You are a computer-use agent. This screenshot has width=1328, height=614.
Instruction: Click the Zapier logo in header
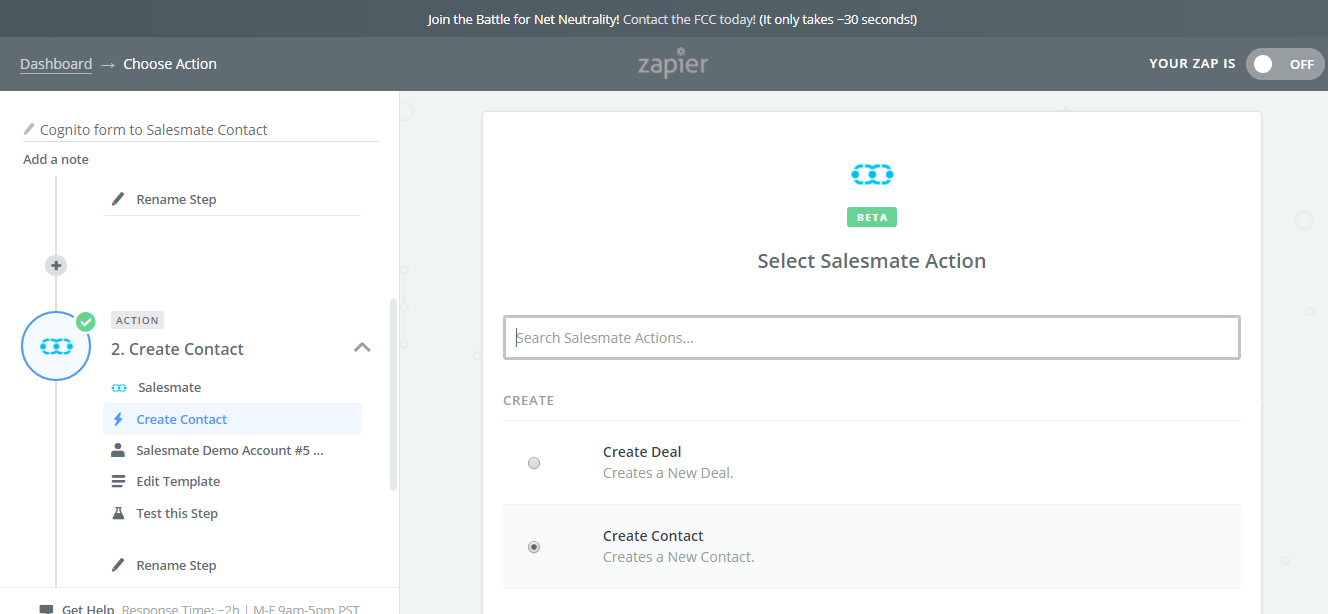click(673, 63)
